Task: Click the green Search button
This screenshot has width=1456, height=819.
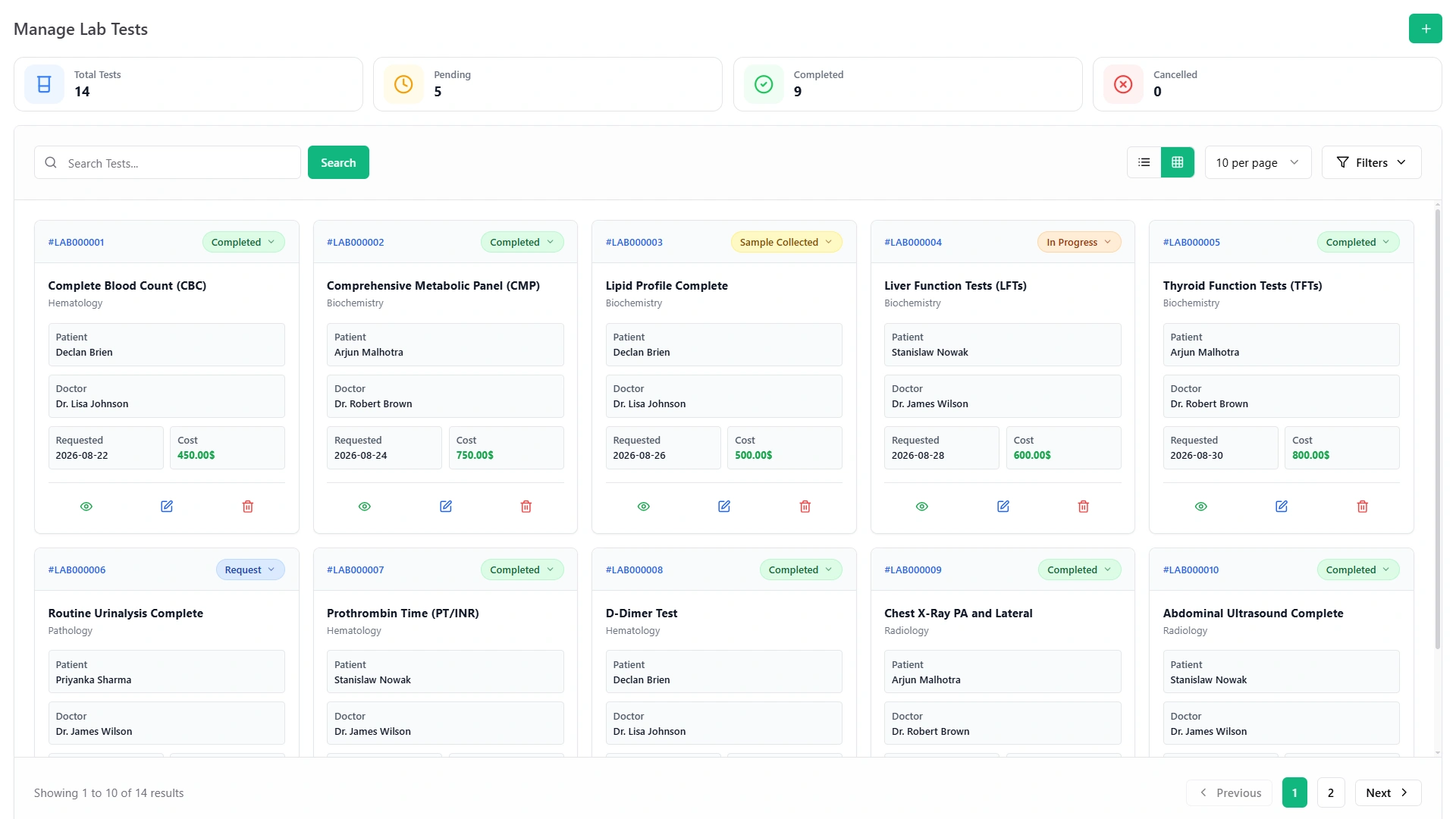Action: click(338, 162)
